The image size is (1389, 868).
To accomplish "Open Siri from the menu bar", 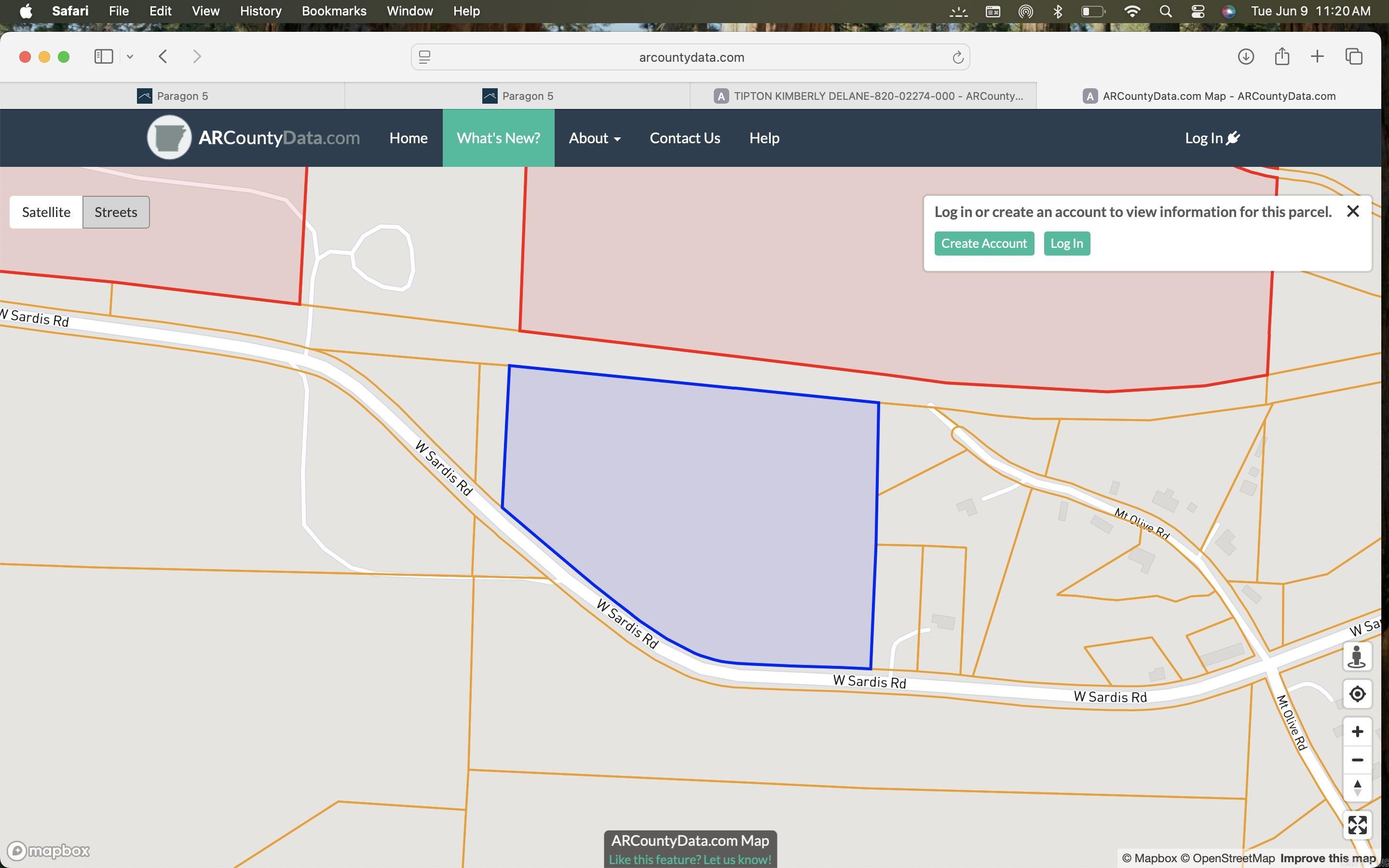I will [1228, 11].
